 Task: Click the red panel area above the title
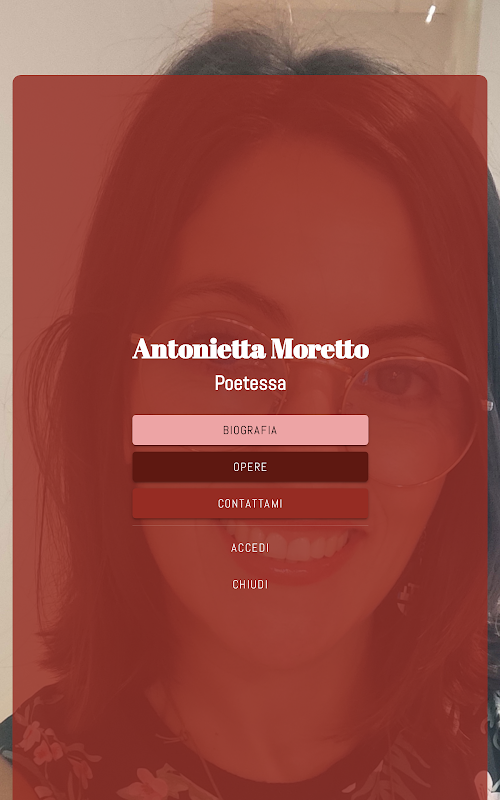[250, 204]
